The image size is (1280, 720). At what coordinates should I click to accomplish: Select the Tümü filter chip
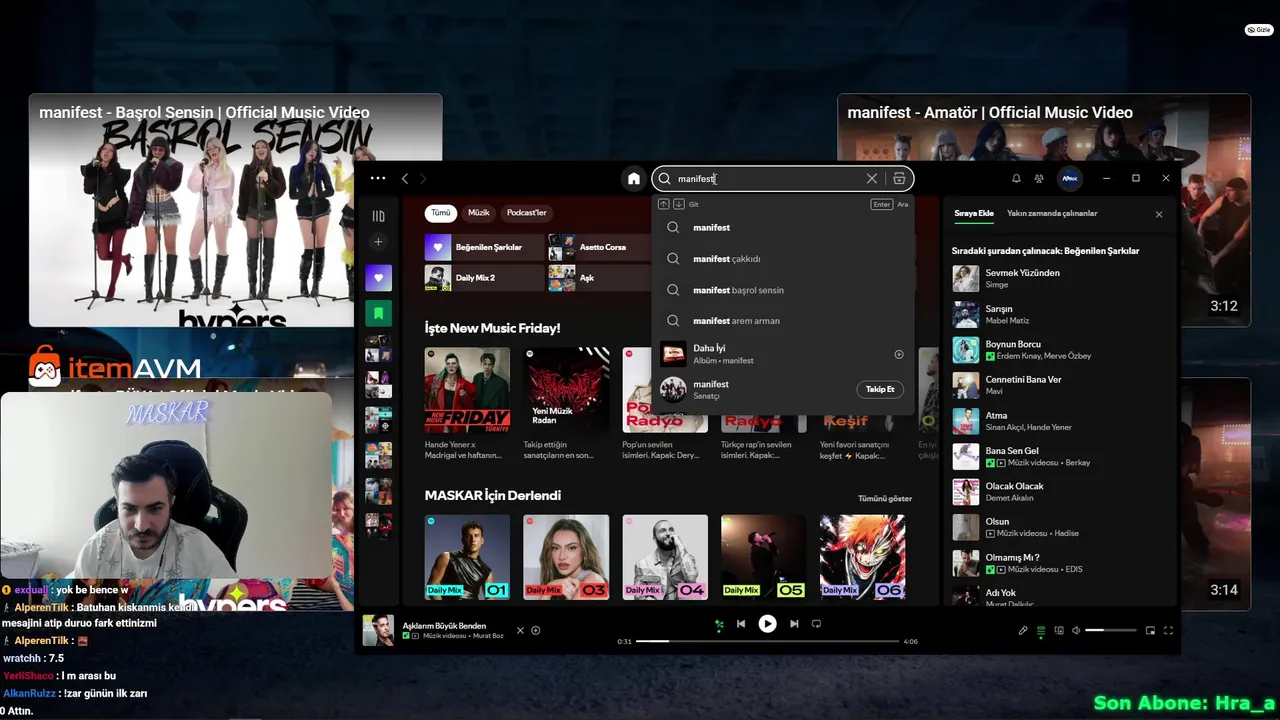(x=440, y=213)
